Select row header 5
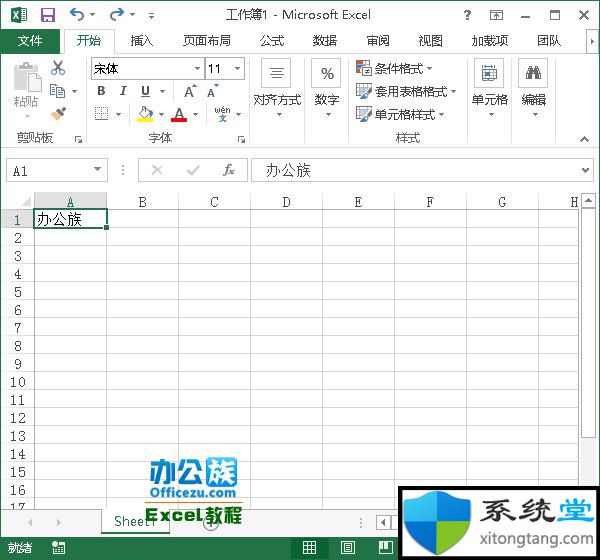The height and width of the screenshot is (560, 600). tap(18, 292)
